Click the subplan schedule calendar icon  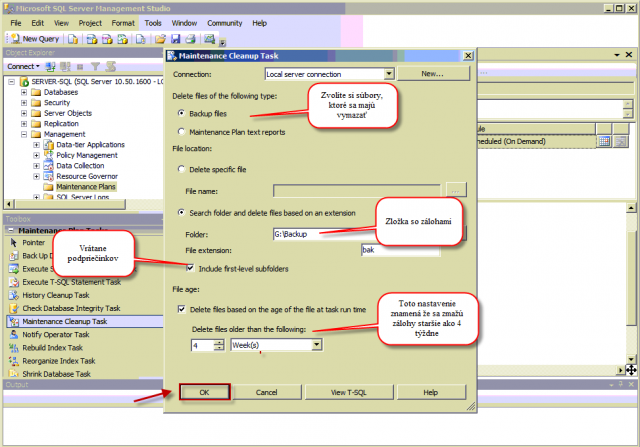[x=604, y=141]
